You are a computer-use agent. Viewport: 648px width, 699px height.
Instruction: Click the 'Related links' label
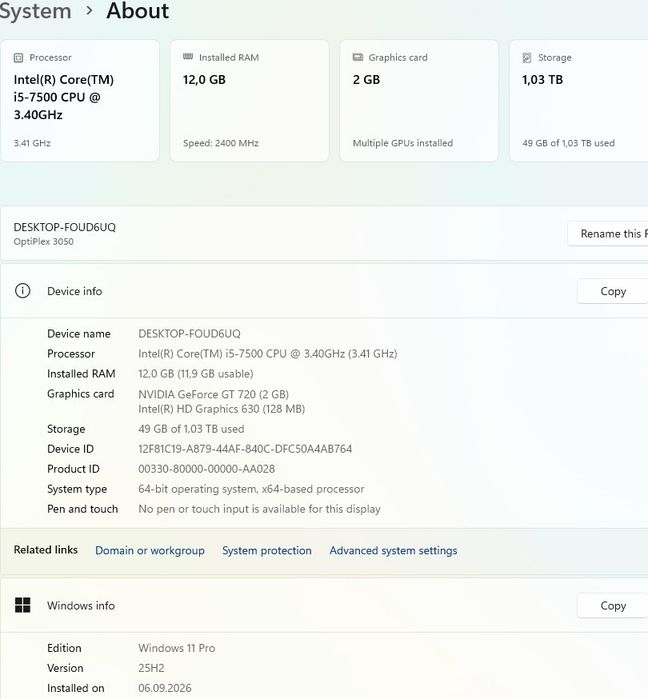45,550
